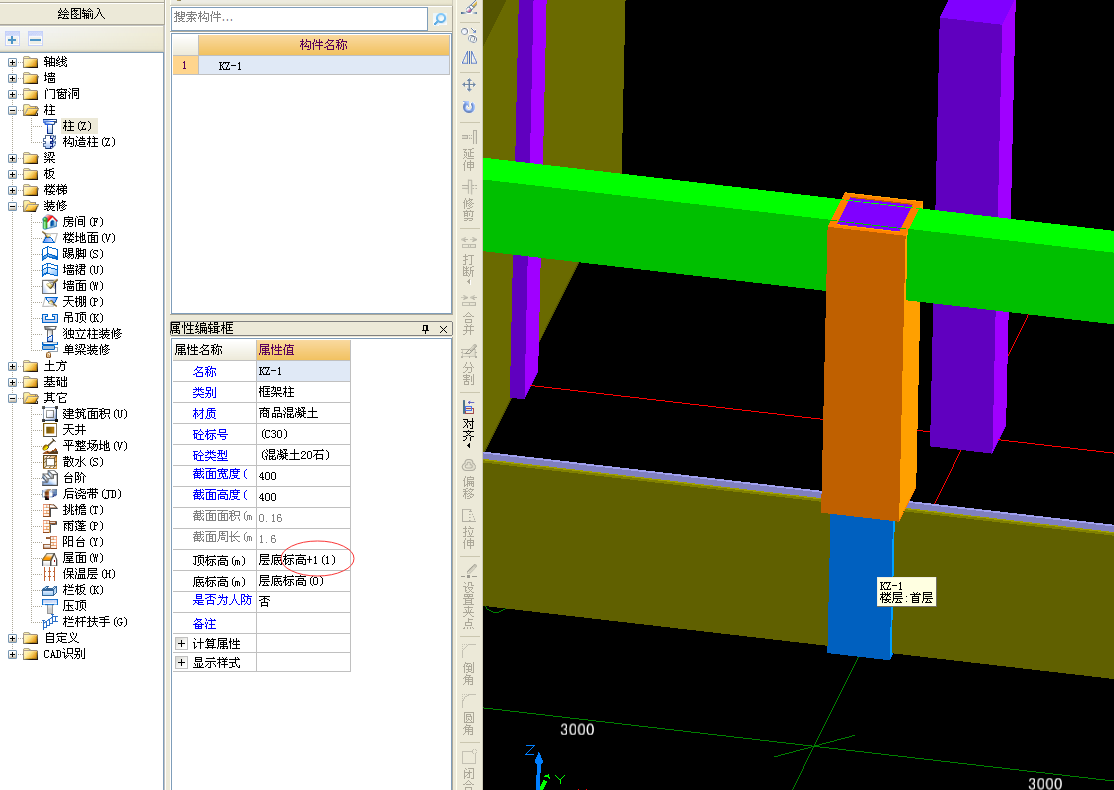The height and width of the screenshot is (790, 1114).
Task: Click the 截面宽度 value 400
Action: click(303, 476)
